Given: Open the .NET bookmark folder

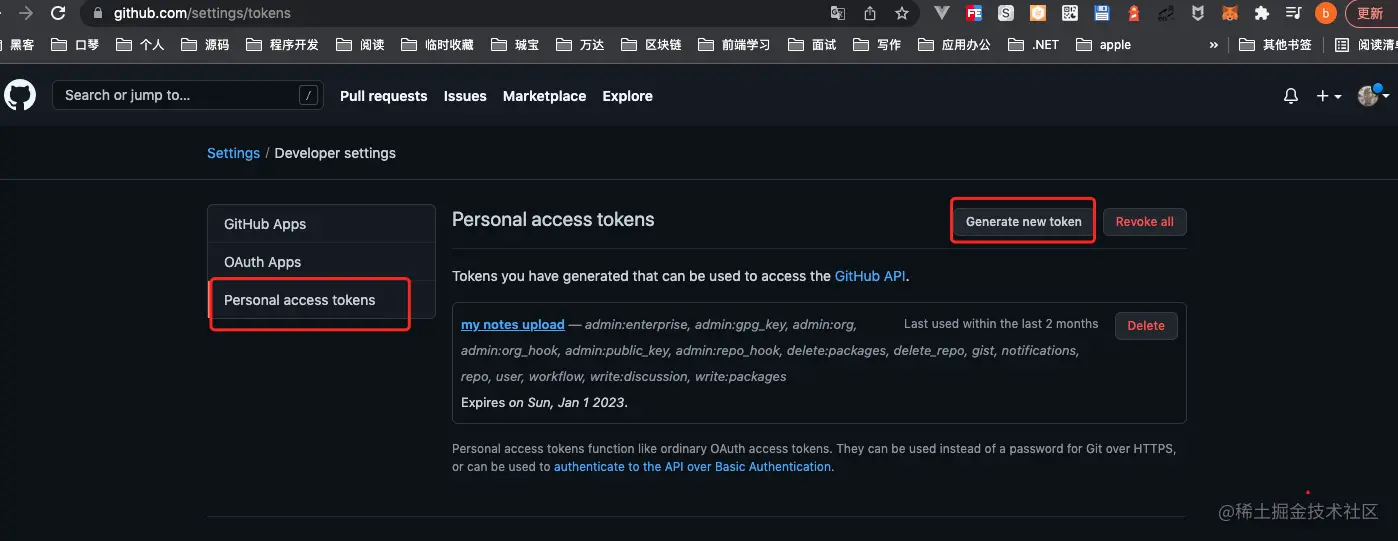Looking at the screenshot, I should [x=1033, y=45].
